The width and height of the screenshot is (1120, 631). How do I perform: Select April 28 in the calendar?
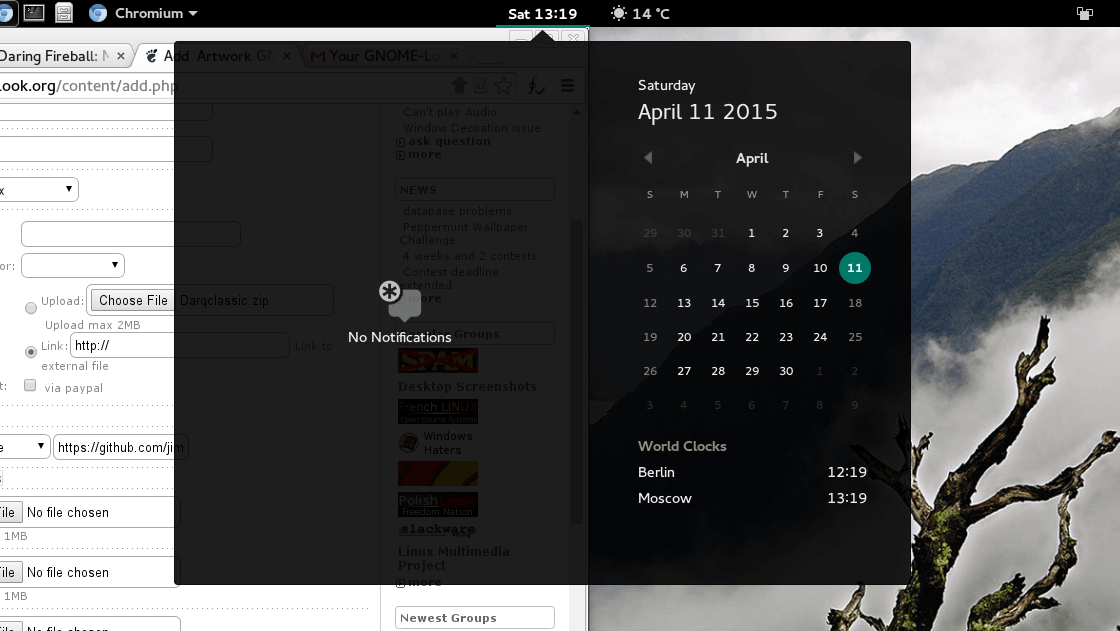tap(718, 371)
